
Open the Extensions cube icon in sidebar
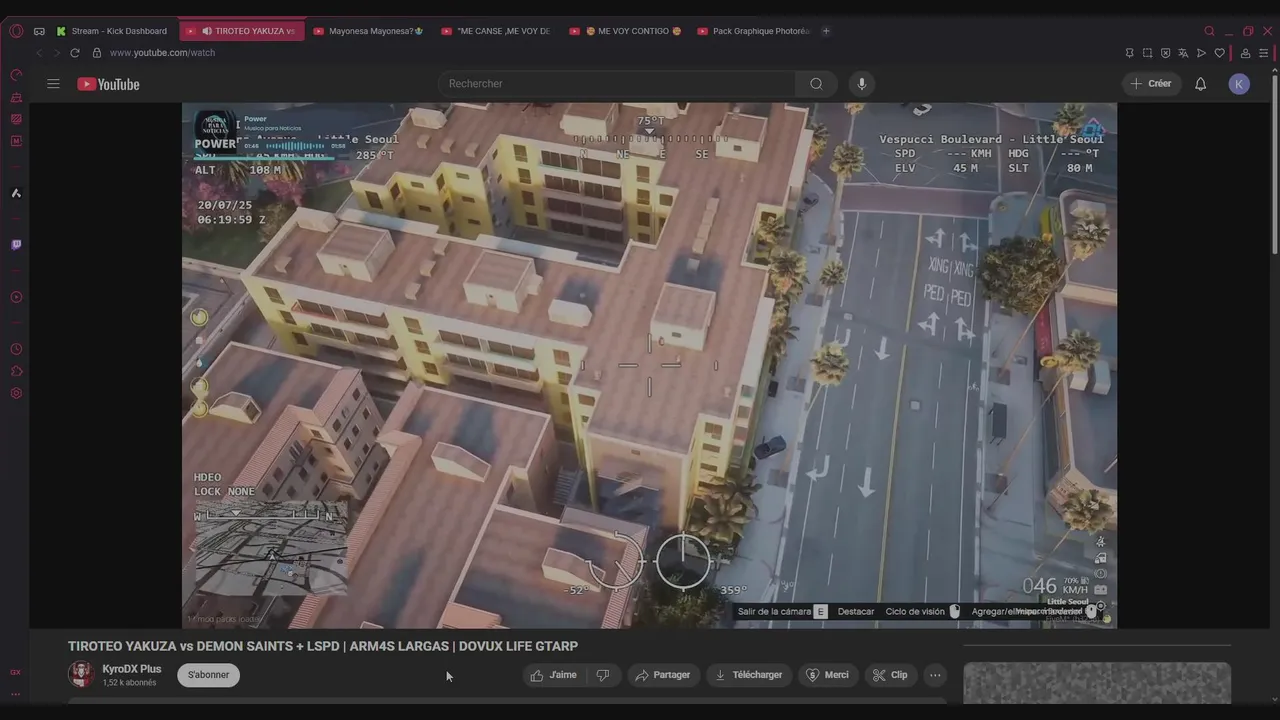tap(16, 371)
